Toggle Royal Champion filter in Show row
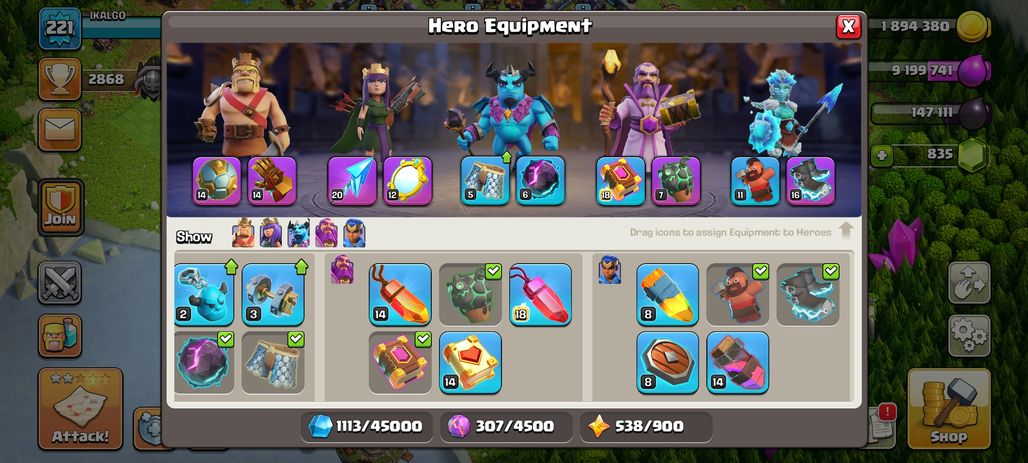 354,233
